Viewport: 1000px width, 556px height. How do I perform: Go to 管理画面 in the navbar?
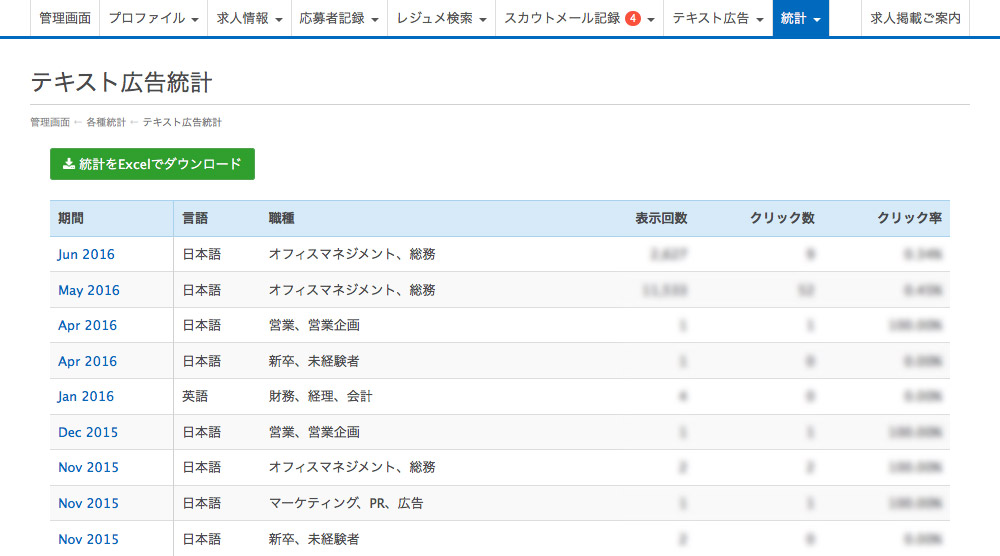click(x=65, y=18)
